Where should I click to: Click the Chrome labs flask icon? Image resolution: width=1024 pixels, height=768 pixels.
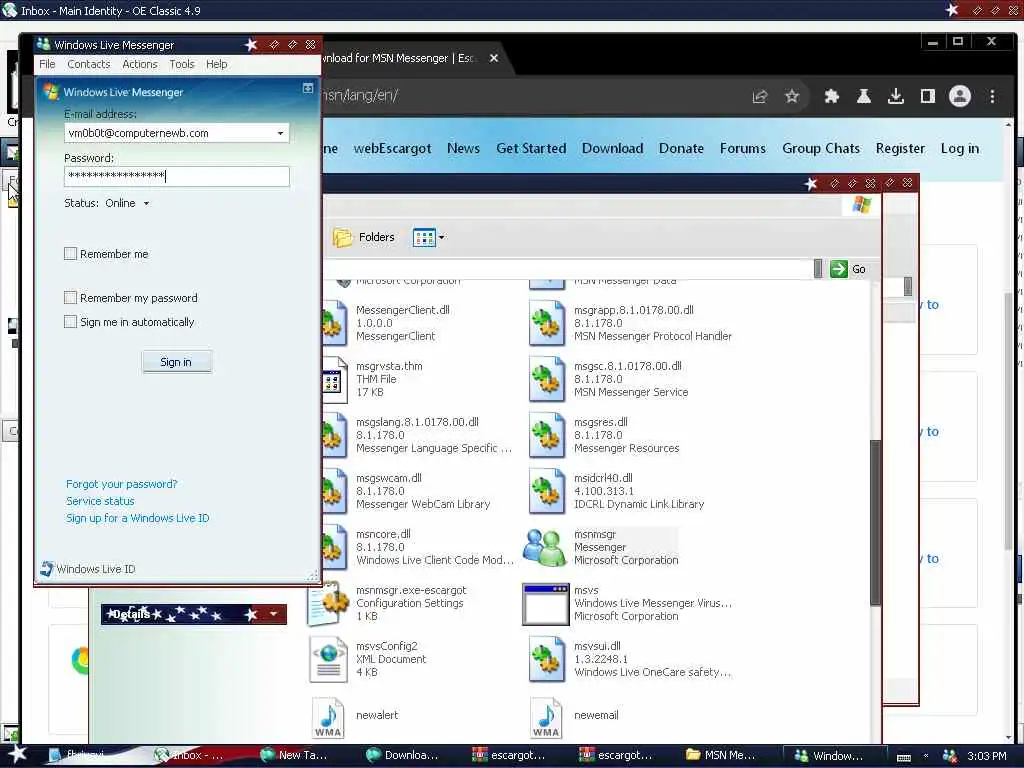pyautogui.click(x=863, y=97)
